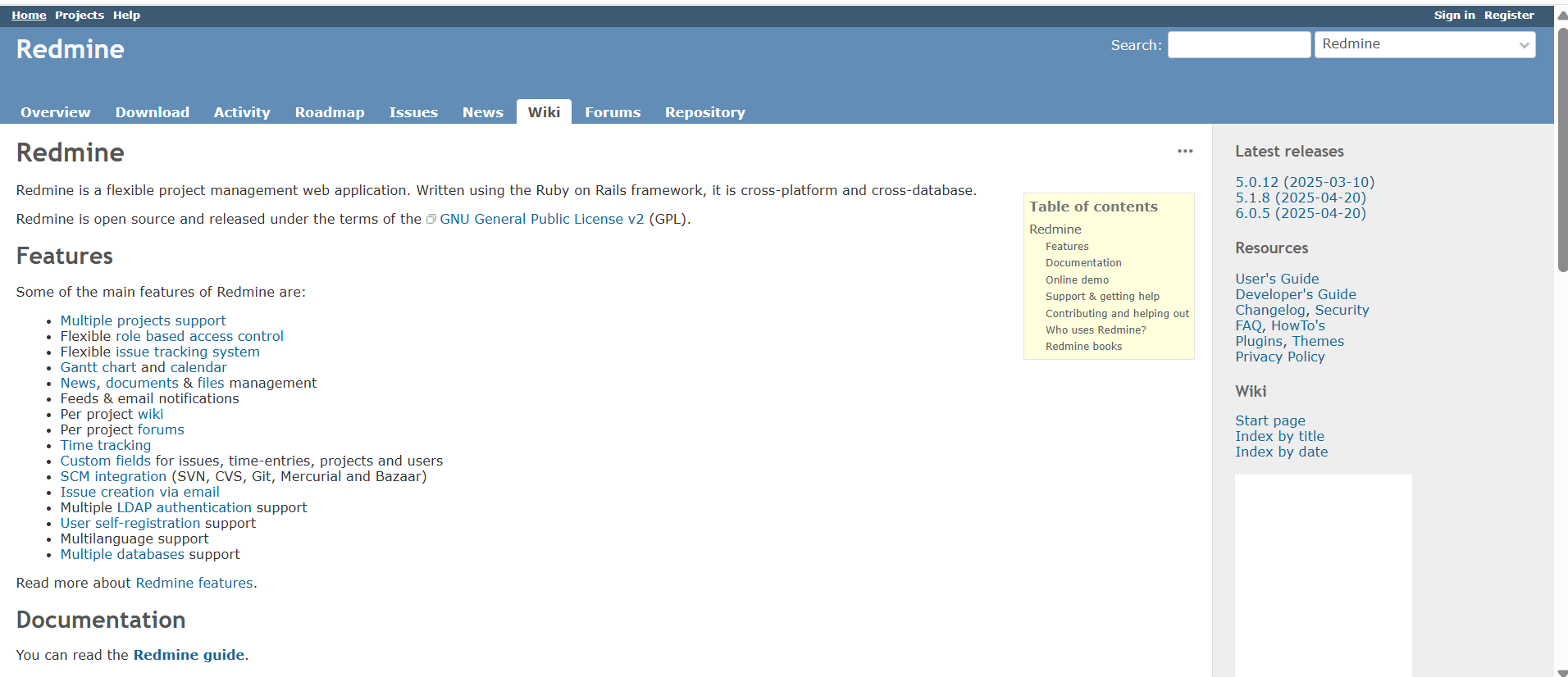The width and height of the screenshot is (1568, 677).
Task: Click Sign in link
Action: tap(1454, 15)
